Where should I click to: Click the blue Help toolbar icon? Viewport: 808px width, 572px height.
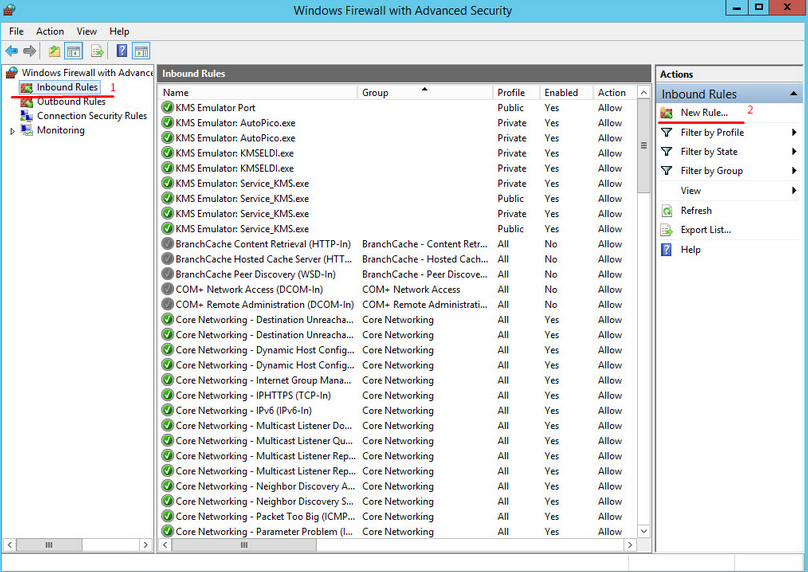[x=122, y=51]
